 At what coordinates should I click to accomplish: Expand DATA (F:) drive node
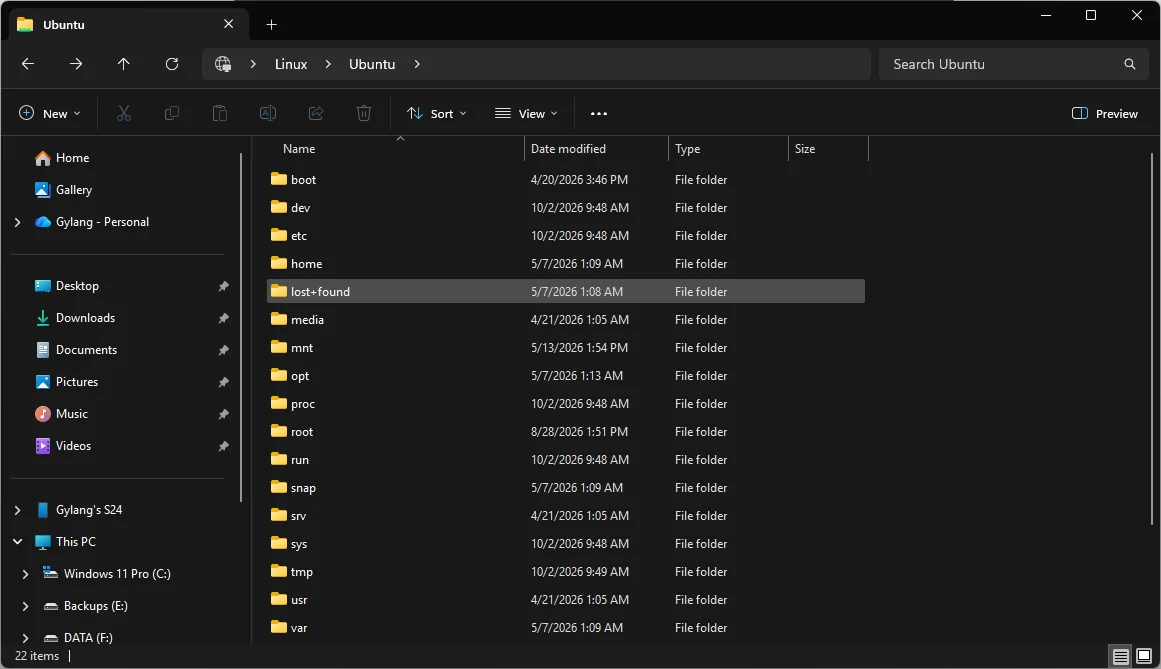pos(25,638)
